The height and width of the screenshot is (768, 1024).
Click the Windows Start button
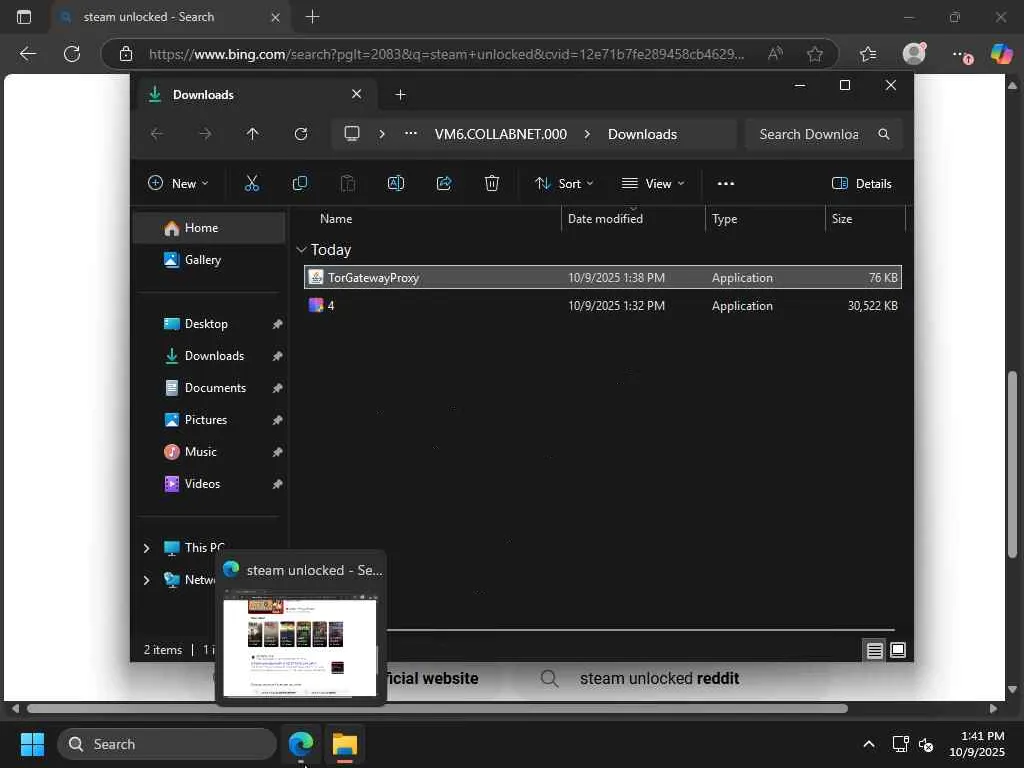[x=32, y=744]
